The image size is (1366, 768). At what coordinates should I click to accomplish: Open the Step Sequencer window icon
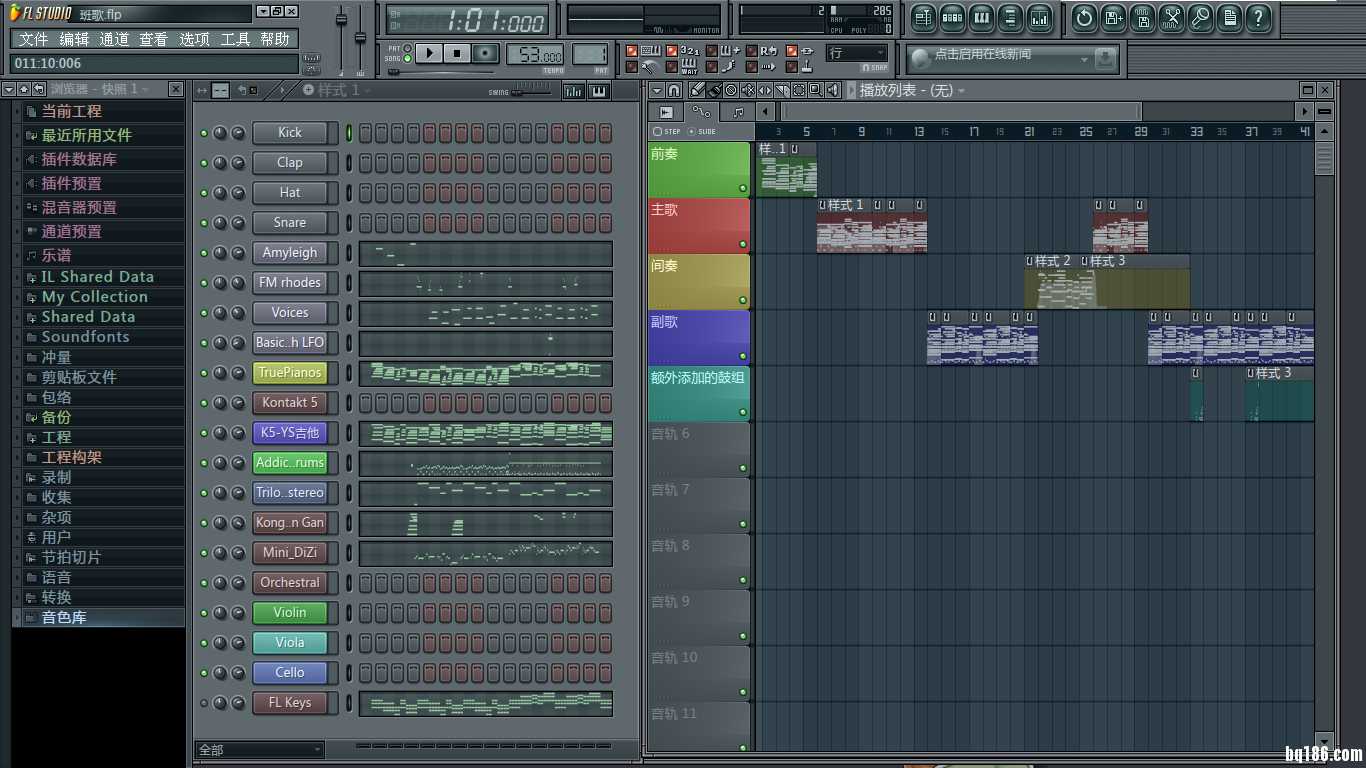[952, 17]
